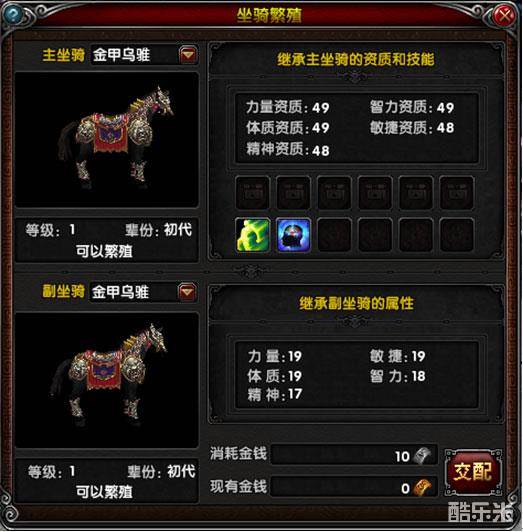Select the first empty locked skill slot
This screenshot has height=532, width=523.
[253, 192]
